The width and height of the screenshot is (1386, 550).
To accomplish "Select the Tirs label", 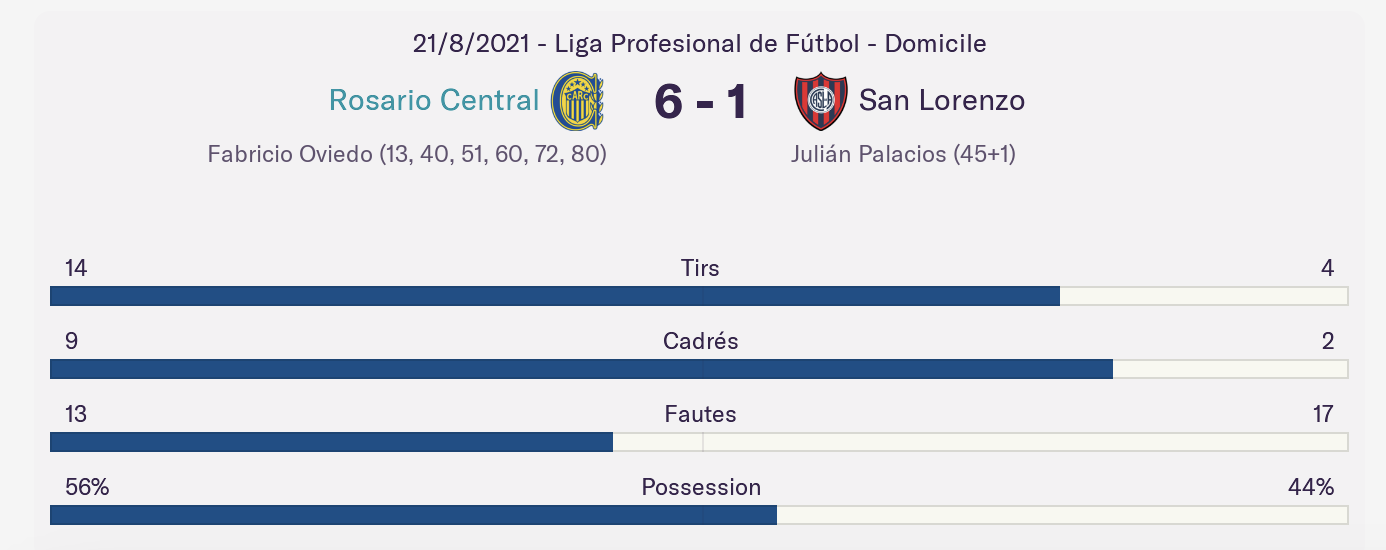I will pos(700,268).
